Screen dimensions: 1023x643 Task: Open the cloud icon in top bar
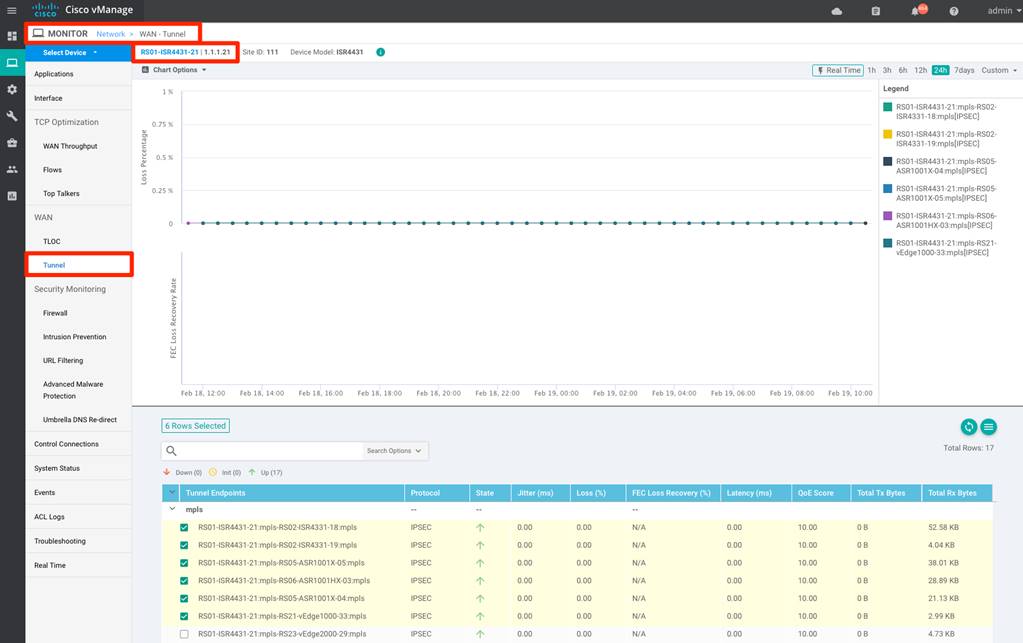pos(836,11)
